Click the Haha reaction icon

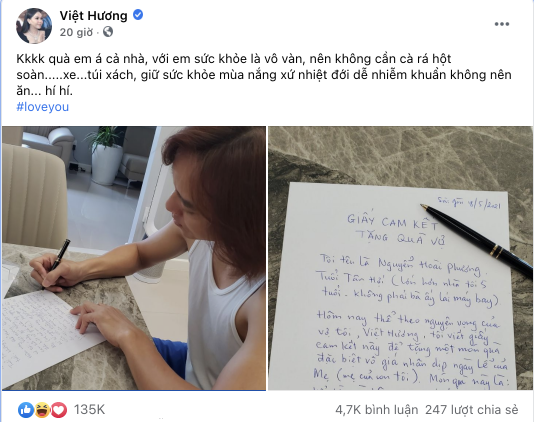42,409
